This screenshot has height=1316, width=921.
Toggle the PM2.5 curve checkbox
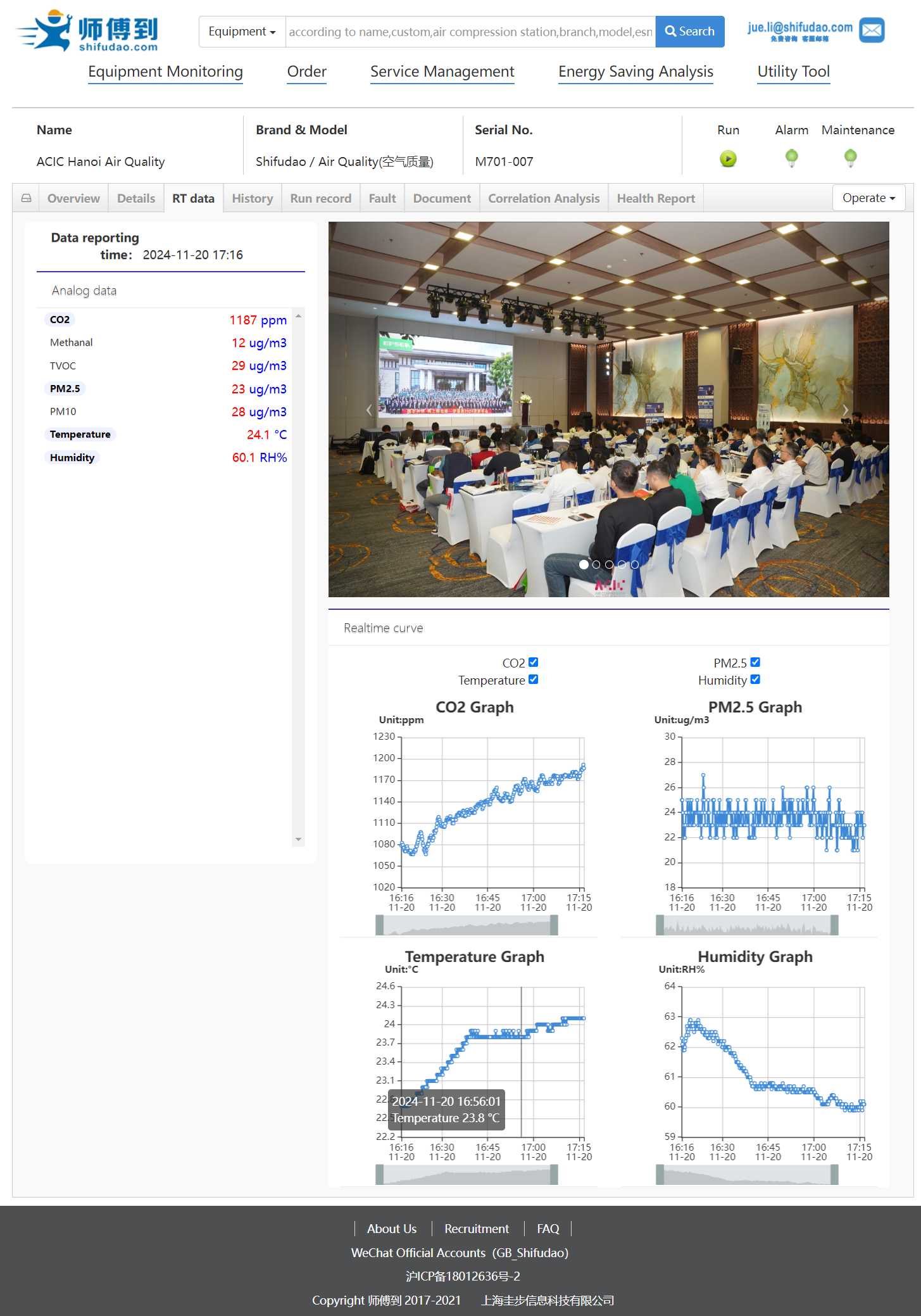pos(755,662)
